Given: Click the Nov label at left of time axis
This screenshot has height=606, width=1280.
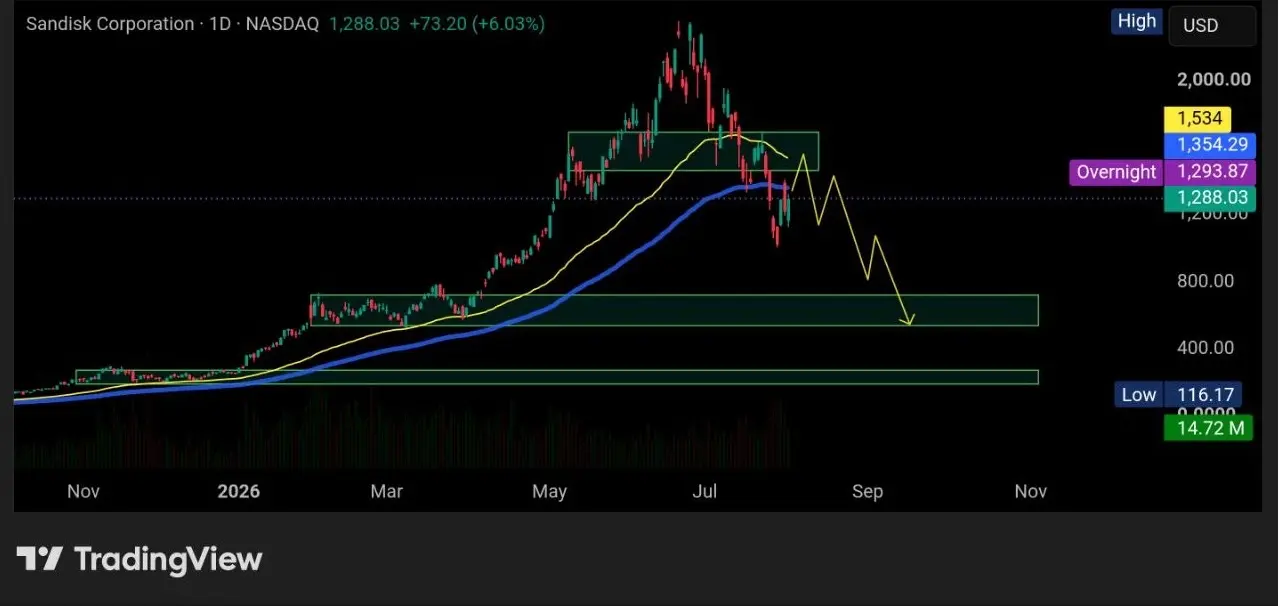Looking at the screenshot, I should click(82, 491).
